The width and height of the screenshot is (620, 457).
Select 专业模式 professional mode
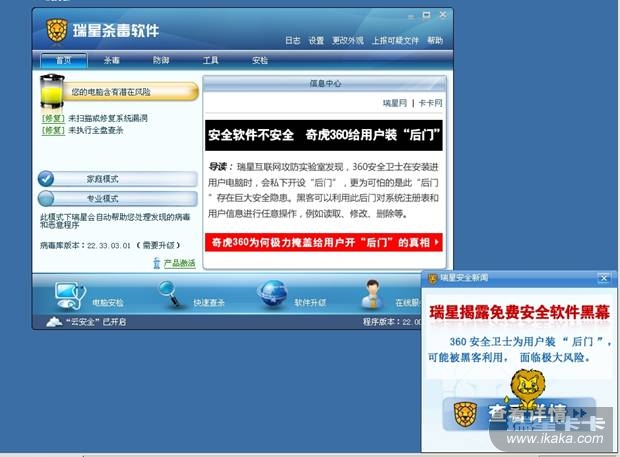(x=118, y=198)
